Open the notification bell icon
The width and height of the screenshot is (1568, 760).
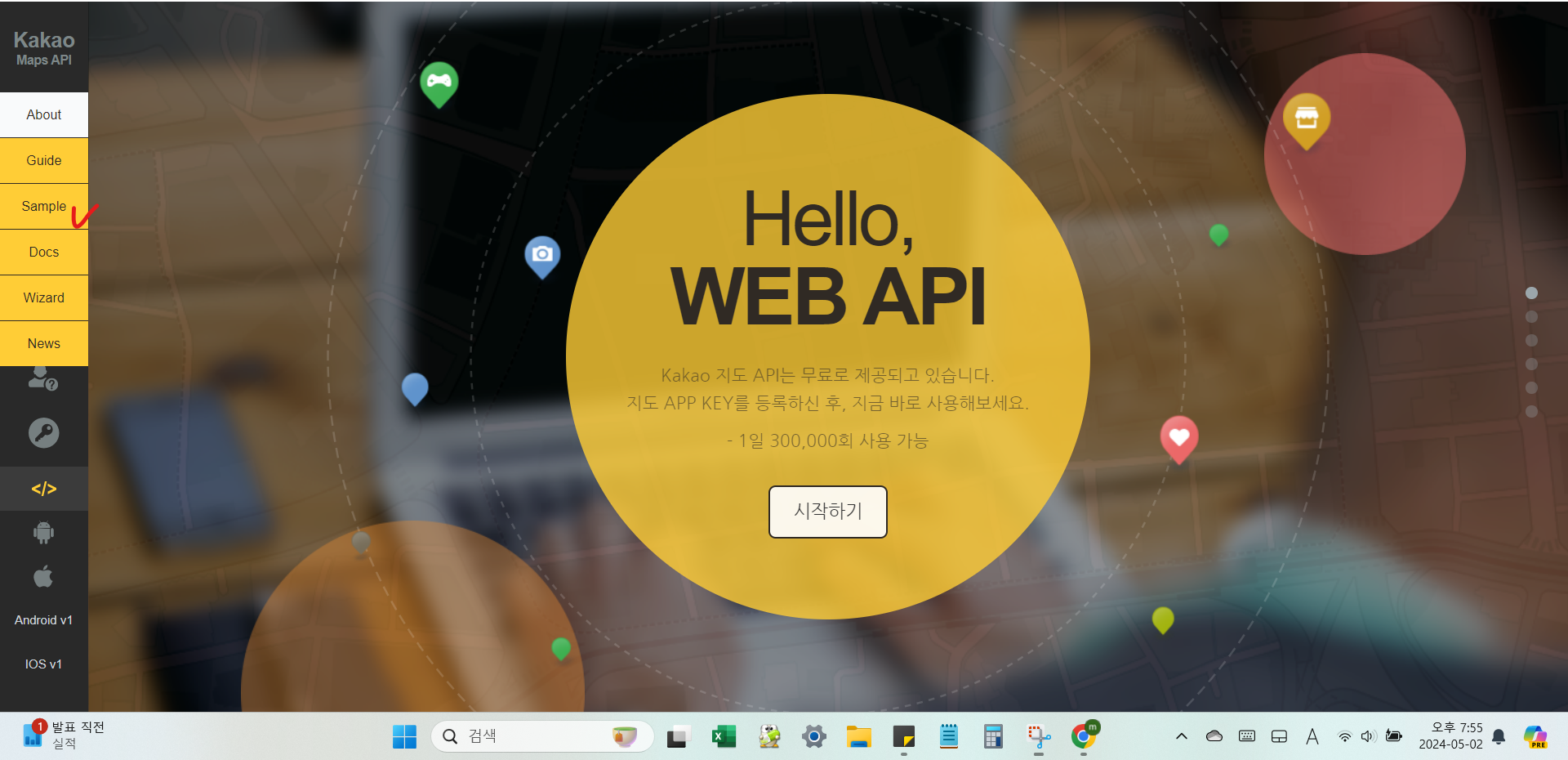pos(1499,736)
